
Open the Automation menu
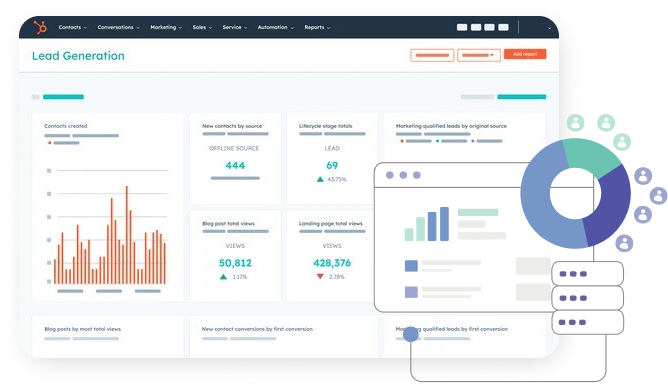276,27
